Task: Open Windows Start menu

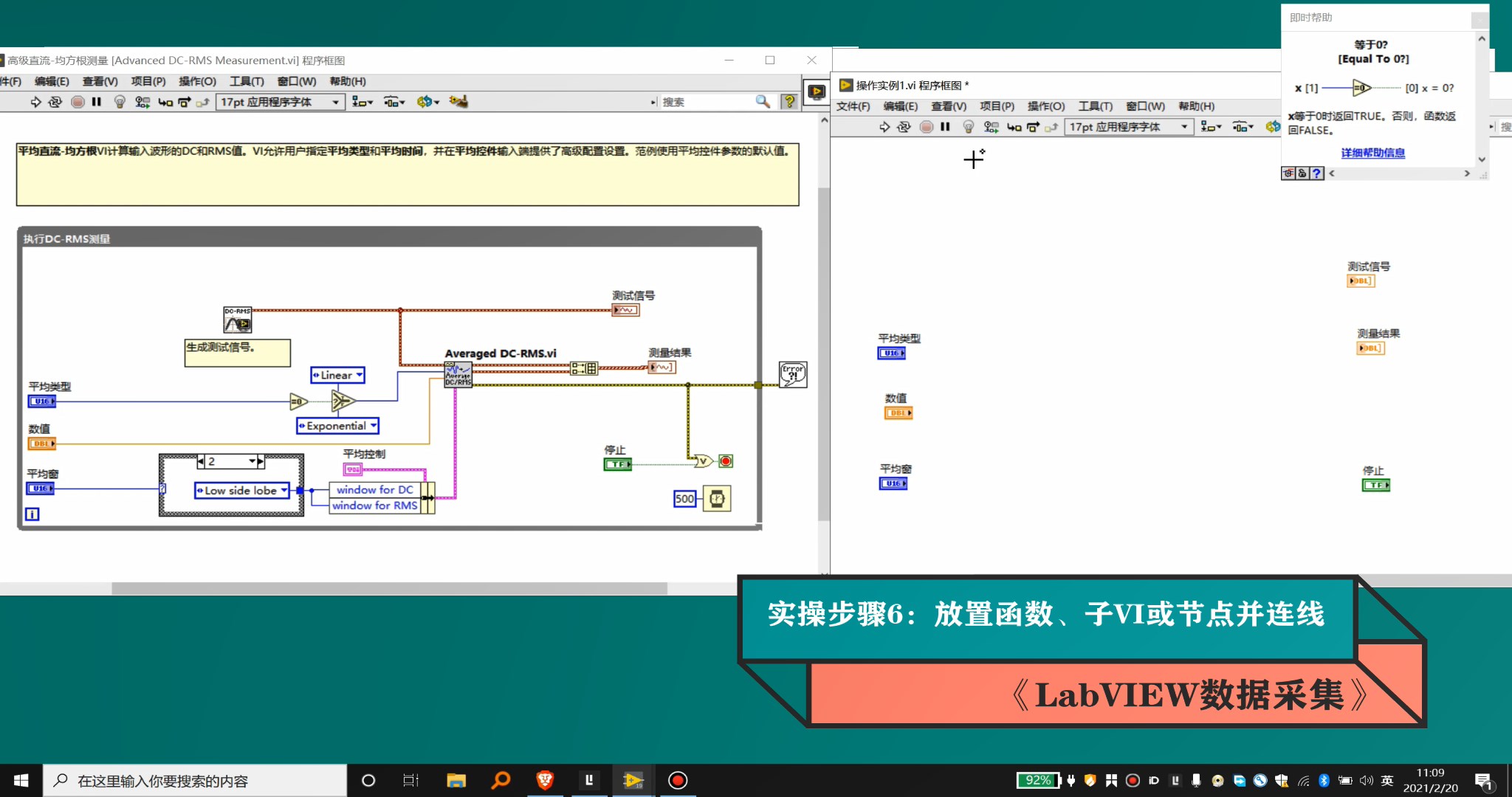Action: point(21,780)
